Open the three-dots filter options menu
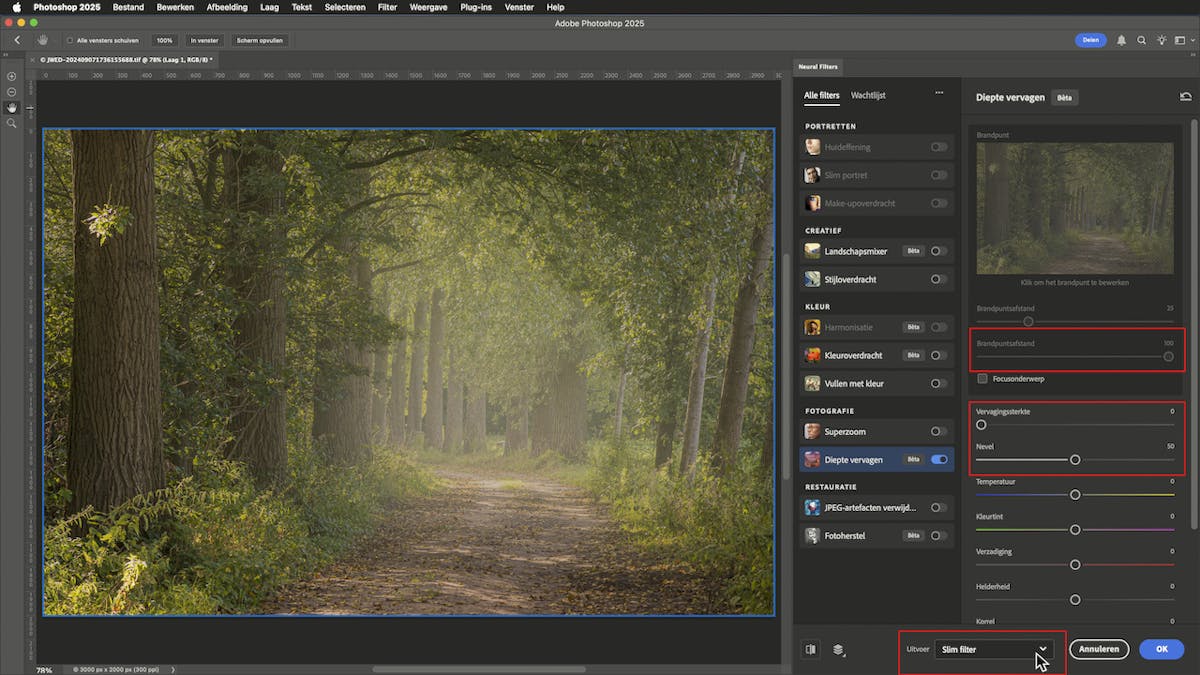The image size is (1200, 675). click(939, 93)
